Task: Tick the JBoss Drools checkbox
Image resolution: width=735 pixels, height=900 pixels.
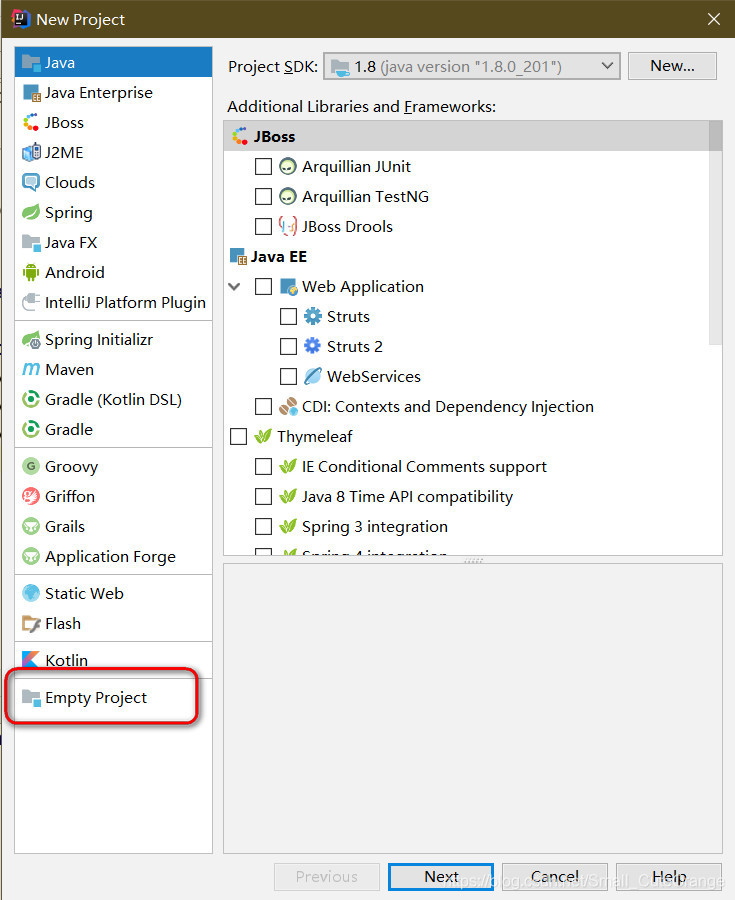Action: (x=263, y=226)
